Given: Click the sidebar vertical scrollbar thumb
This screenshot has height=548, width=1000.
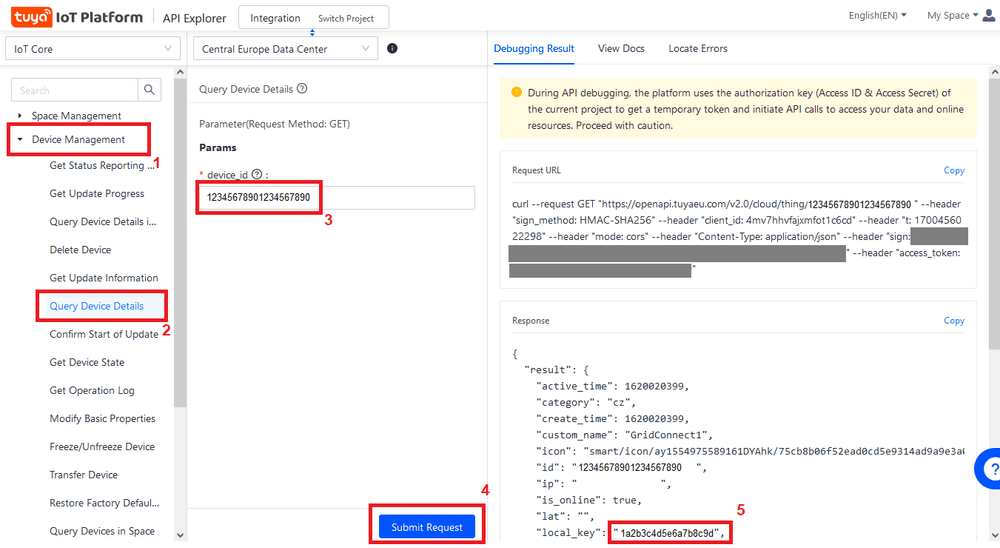Looking at the screenshot, I should (x=180, y=242).
